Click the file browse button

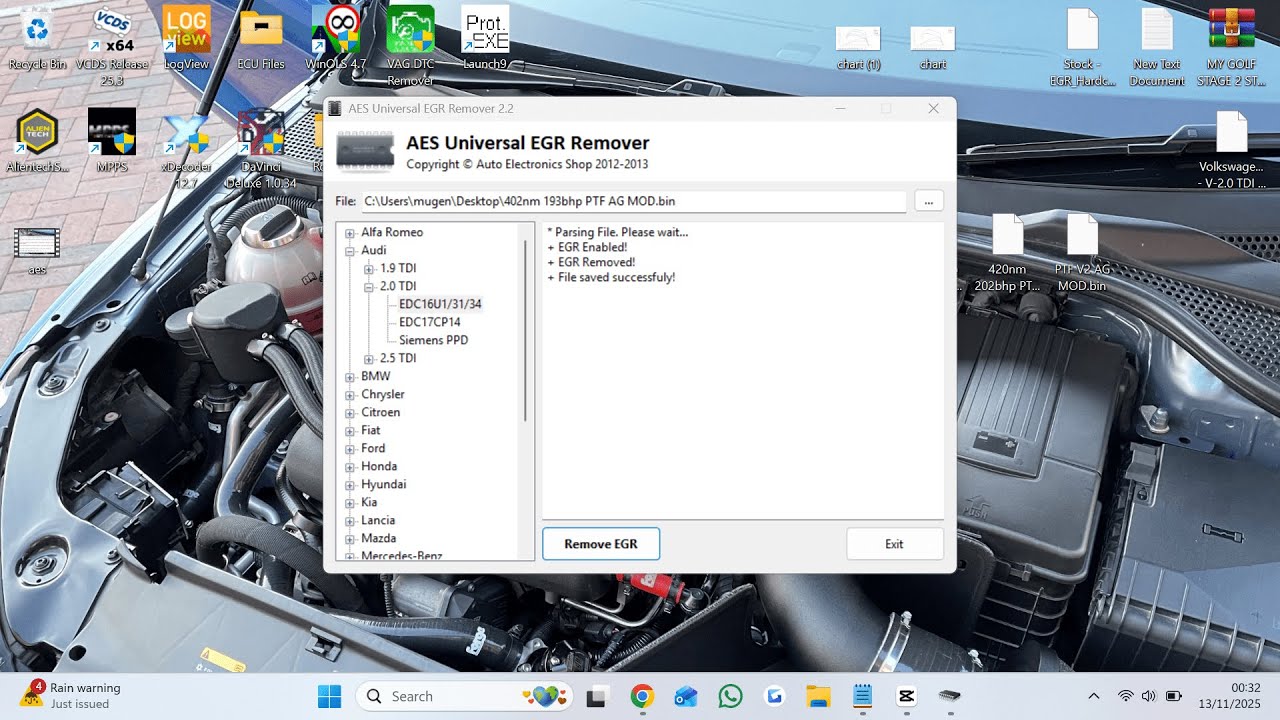pos(928,200)
